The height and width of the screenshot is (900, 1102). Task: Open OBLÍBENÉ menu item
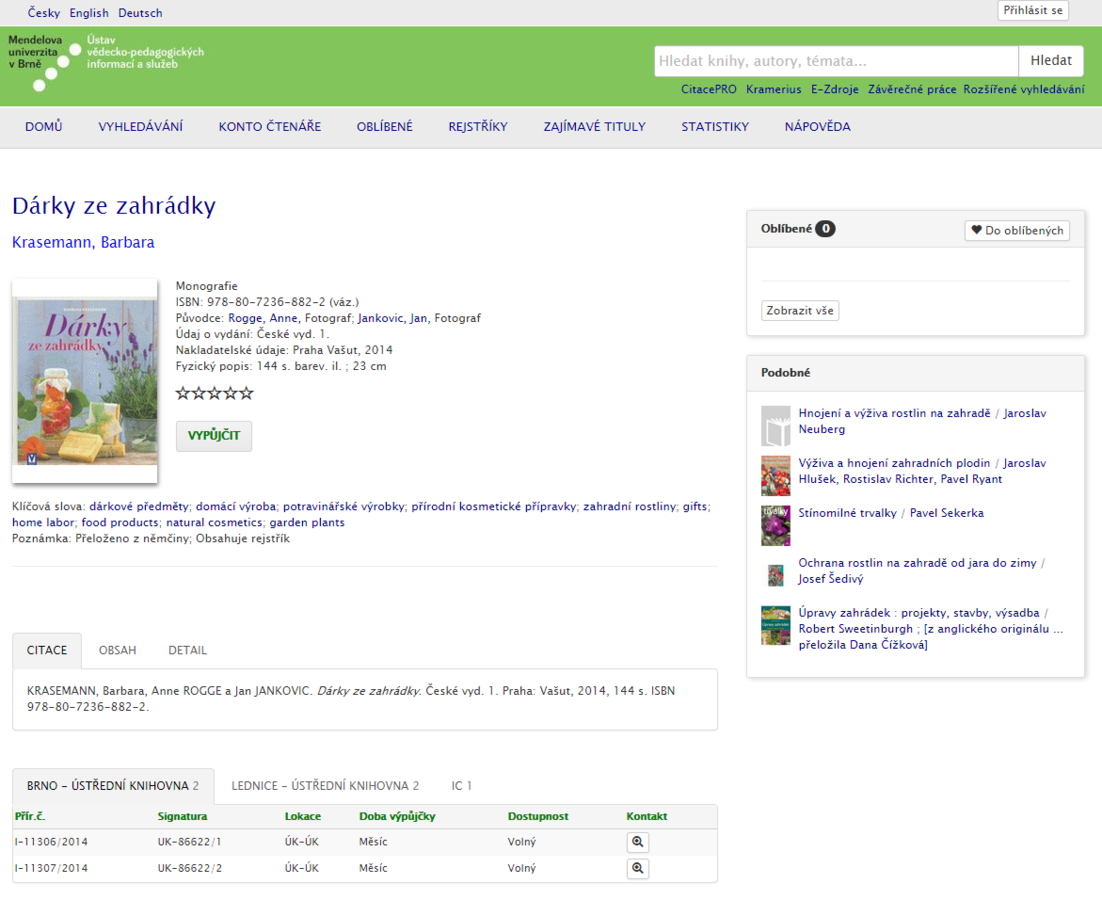tap(384, 126)
